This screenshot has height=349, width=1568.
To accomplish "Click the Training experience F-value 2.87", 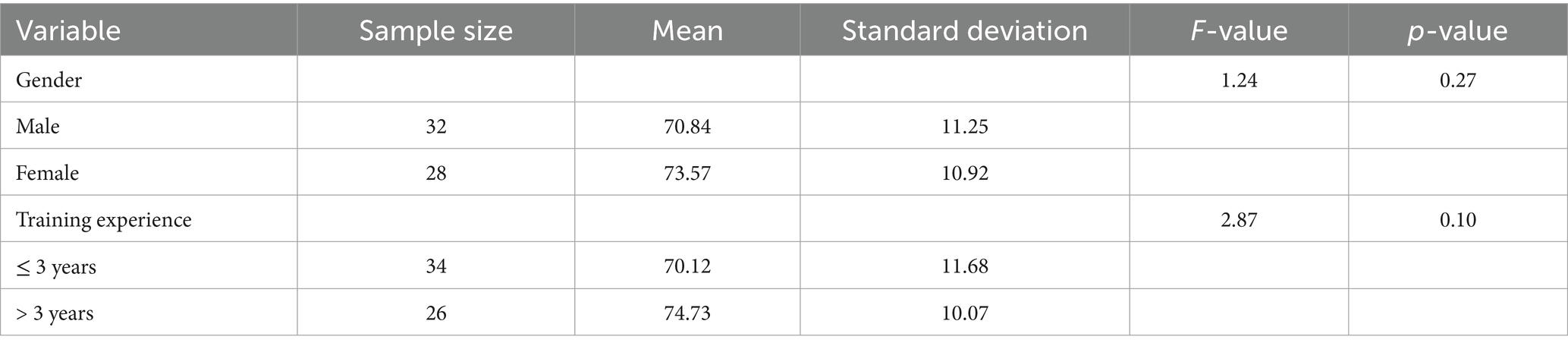I will tap(1239, 220).
